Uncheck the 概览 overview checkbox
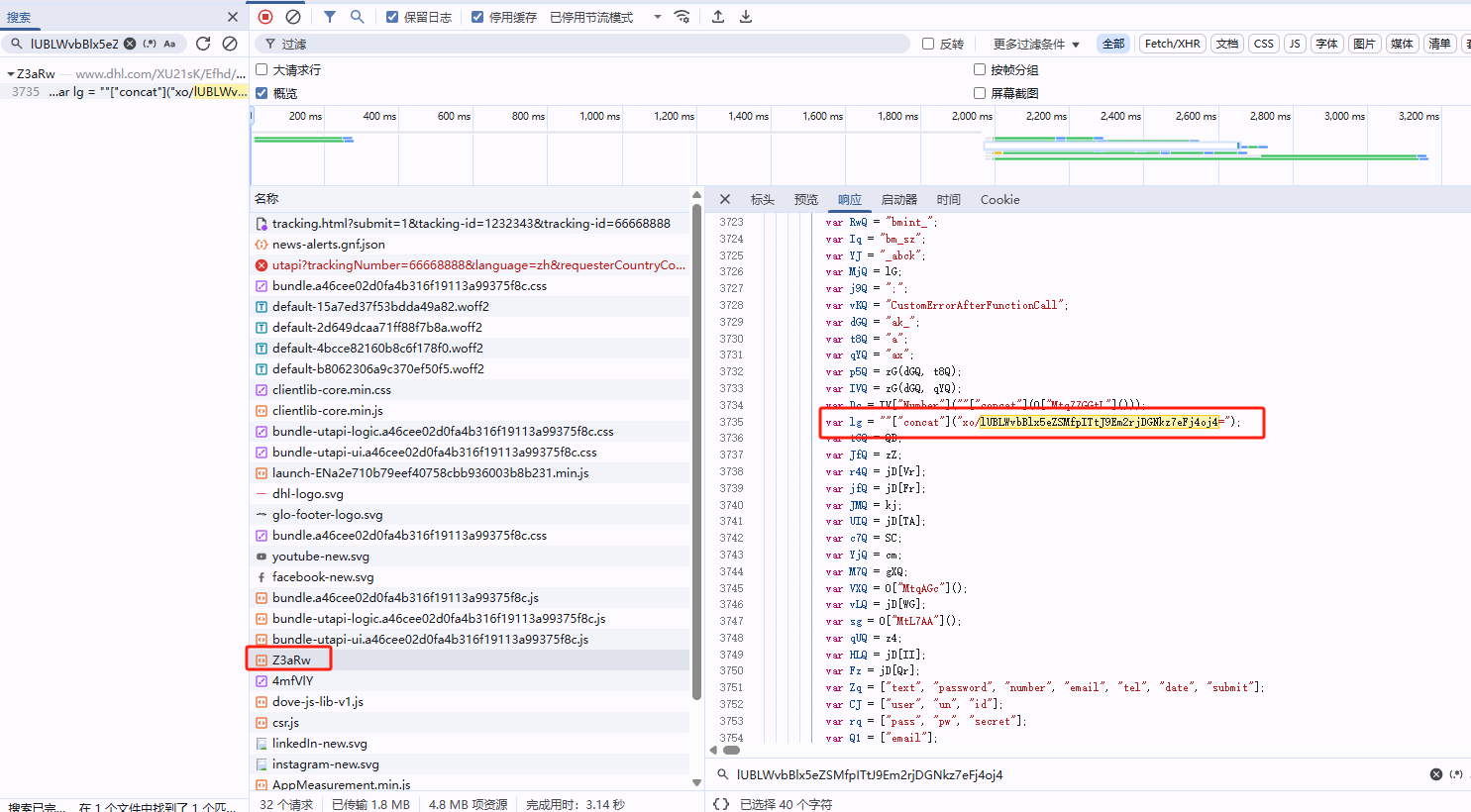 click(x=262, y=93)
